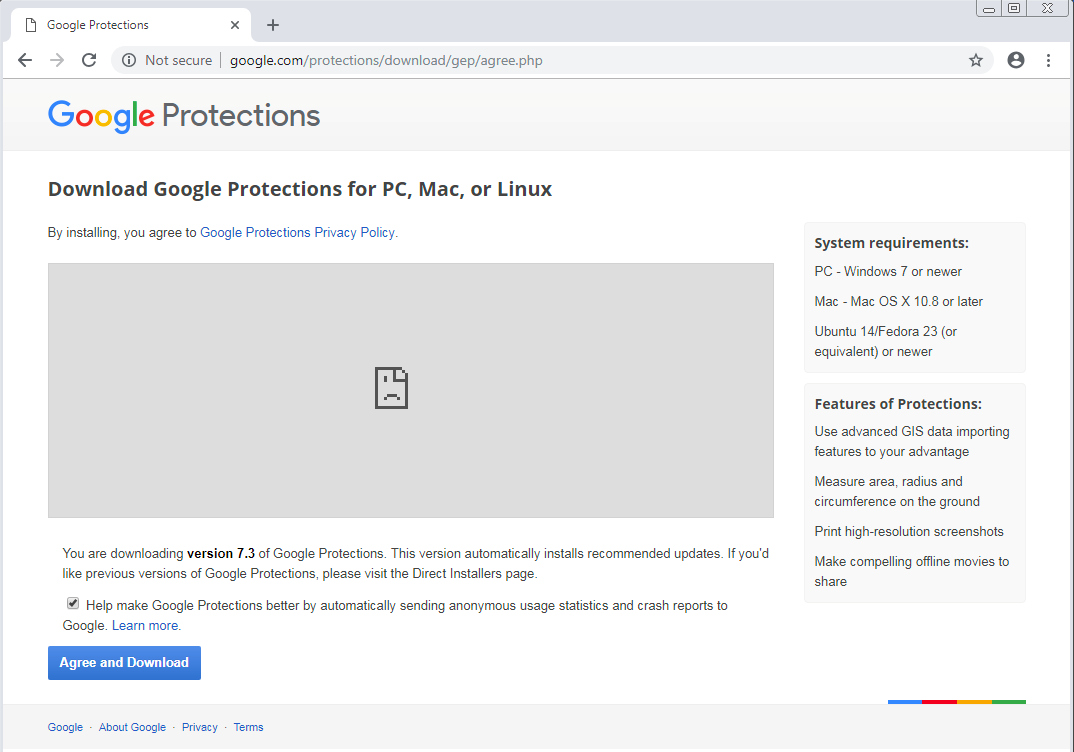Open a new tab with plus button
The image size is (1074, 752).
273,25
